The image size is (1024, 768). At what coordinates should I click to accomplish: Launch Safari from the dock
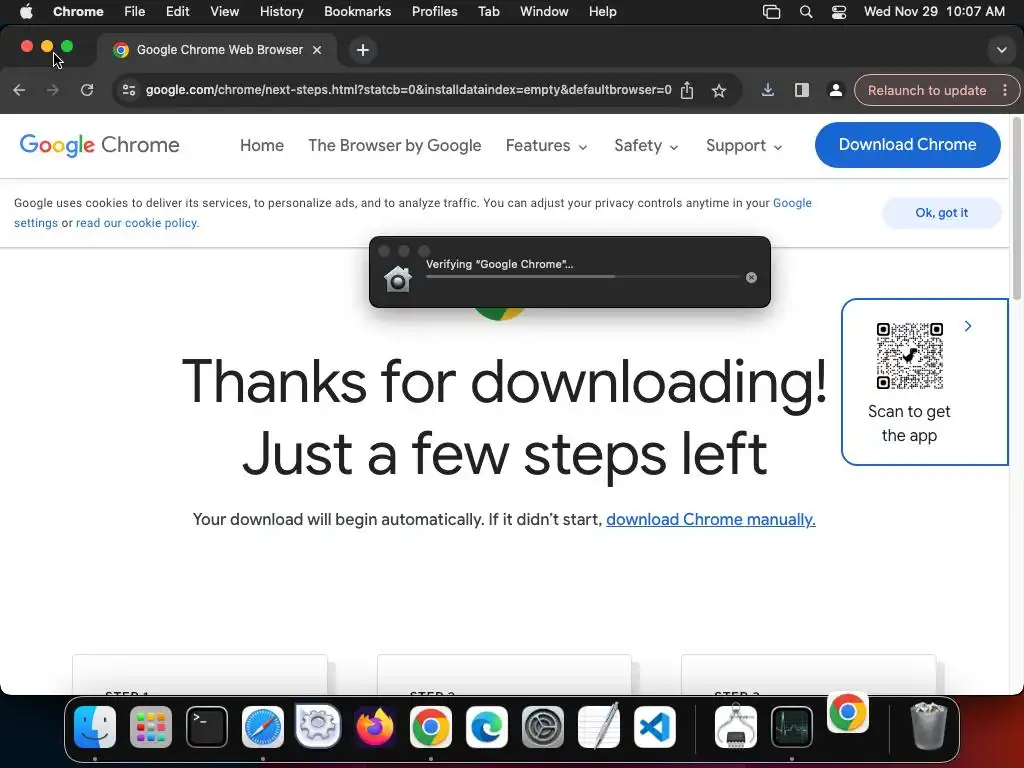(263, 726)
